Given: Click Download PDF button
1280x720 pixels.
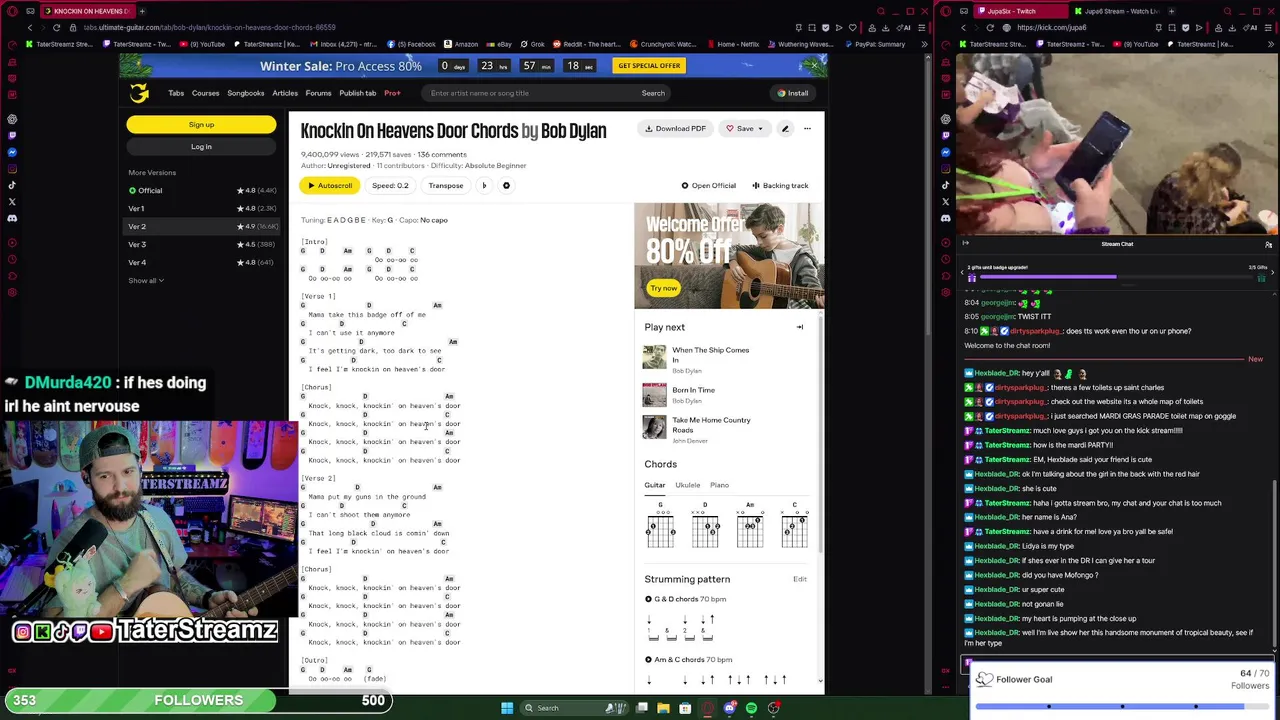Looking at the screenshot, I should coord(676,128).
